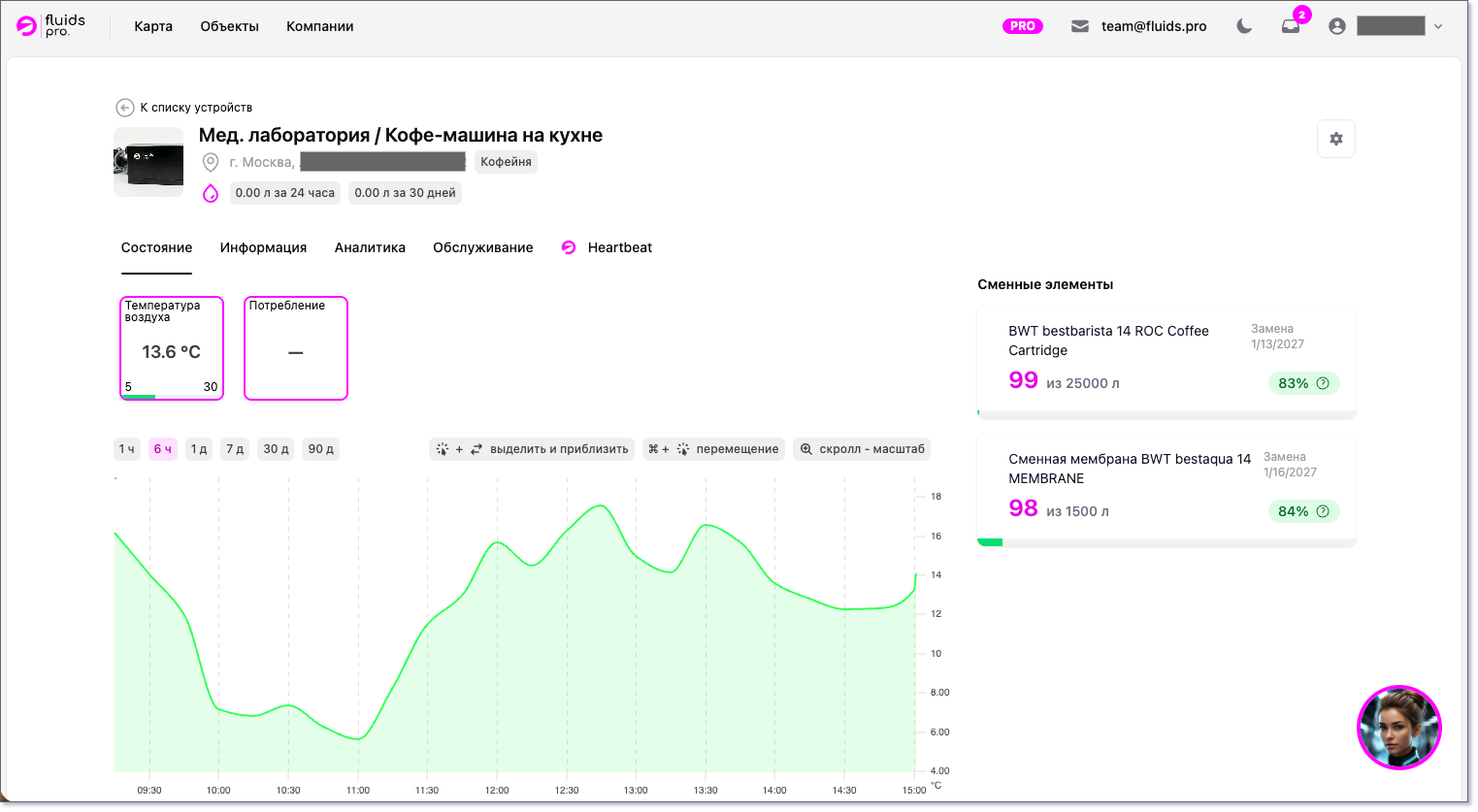This screenshot has width=1478, height=812.
Task: Toggle dark mode moon icon
Action: (x=1244, y=26)
